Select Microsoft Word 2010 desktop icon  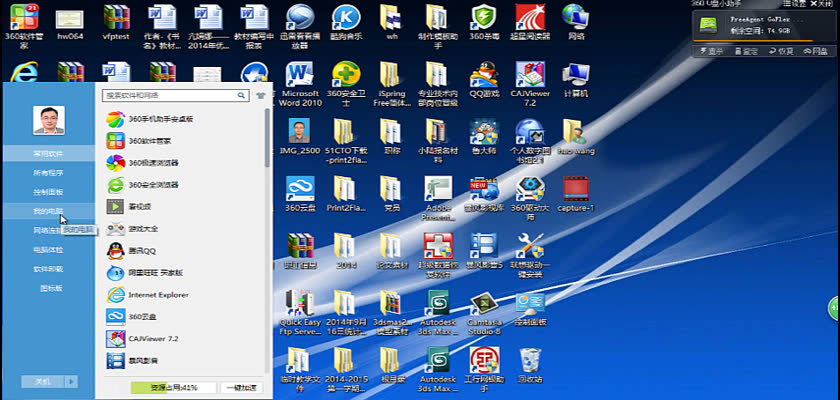[300, 85]
